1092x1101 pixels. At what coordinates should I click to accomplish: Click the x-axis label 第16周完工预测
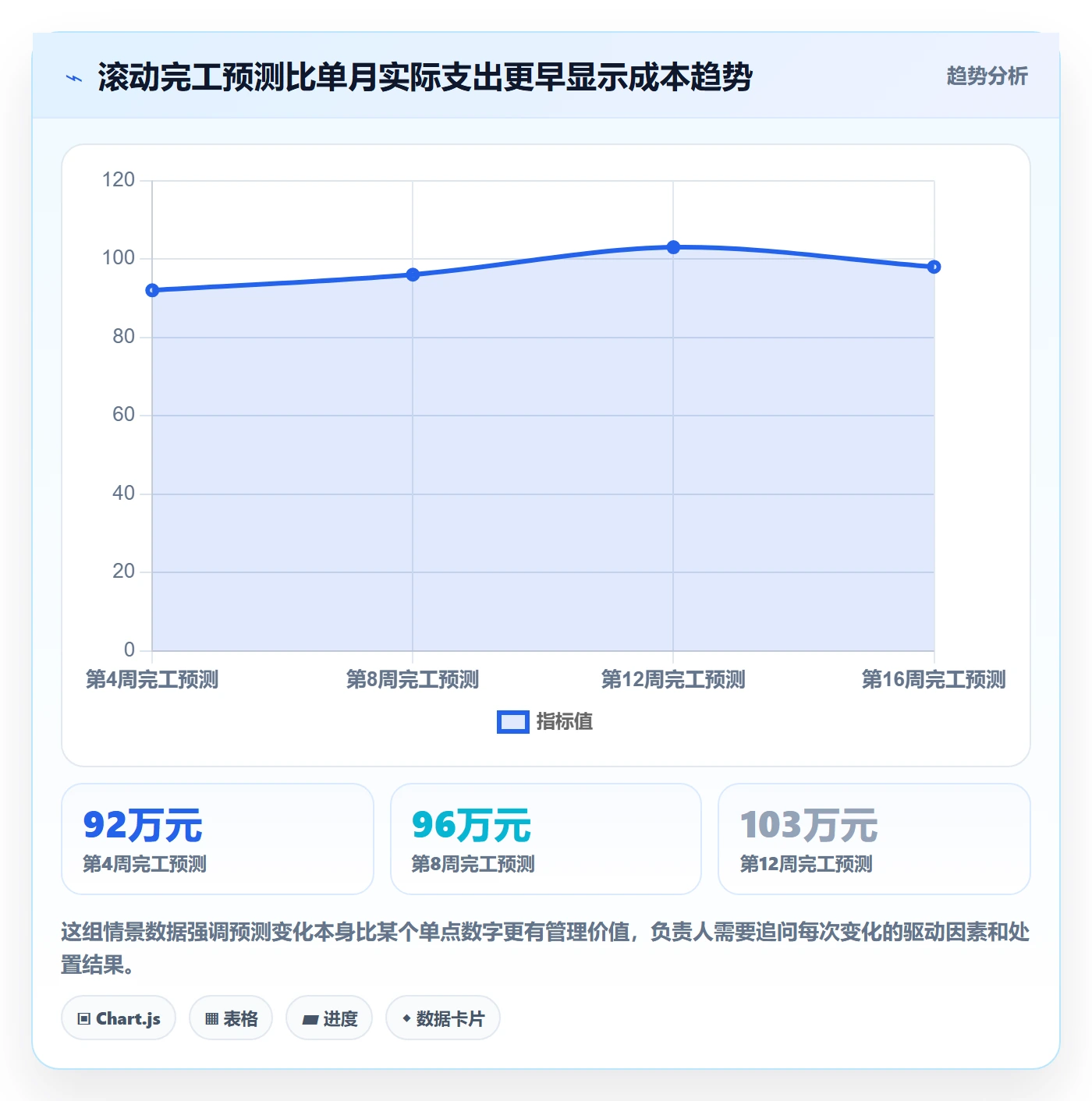[x=934, y=680]
